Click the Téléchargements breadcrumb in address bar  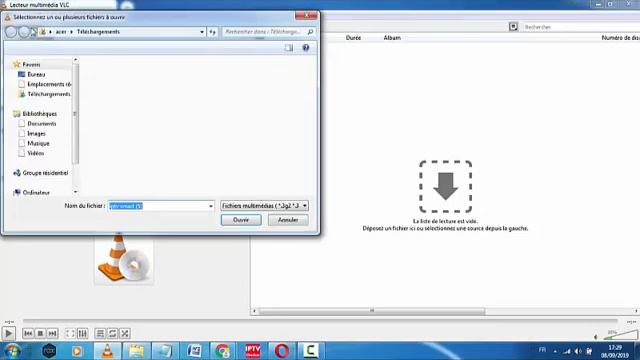[98, 31]
